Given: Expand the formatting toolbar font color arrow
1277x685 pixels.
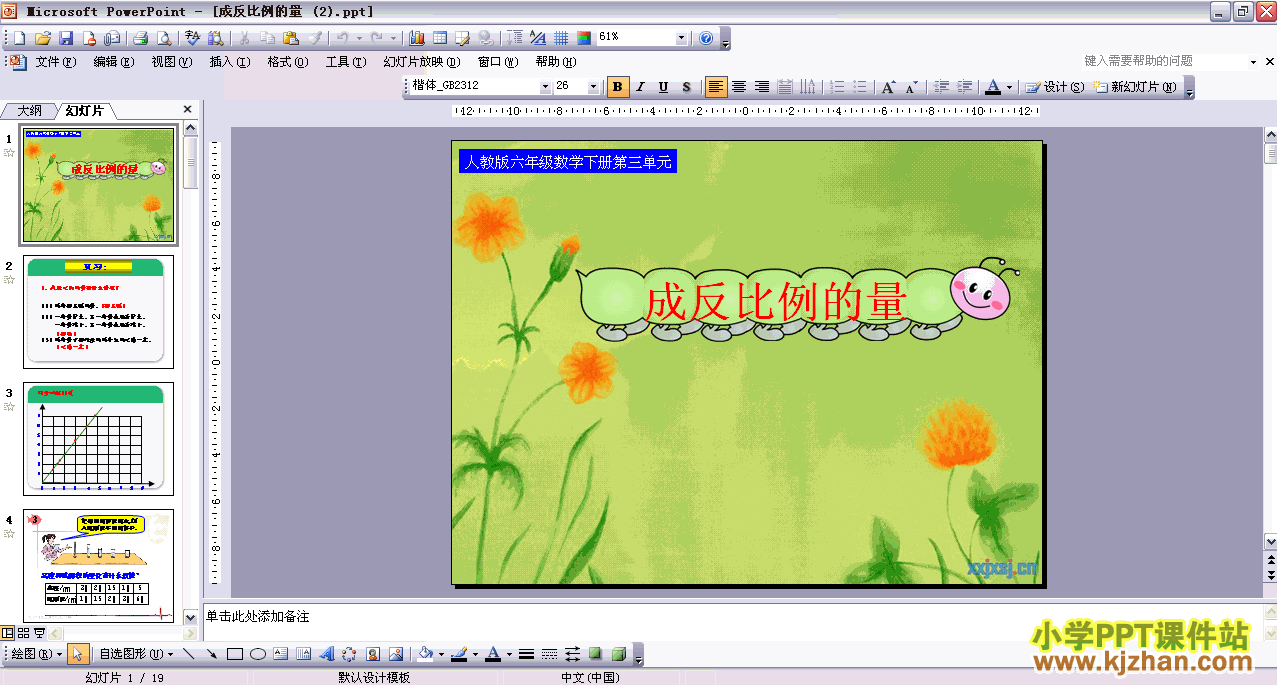Looking at the screenshot, I should point(1009,87).
